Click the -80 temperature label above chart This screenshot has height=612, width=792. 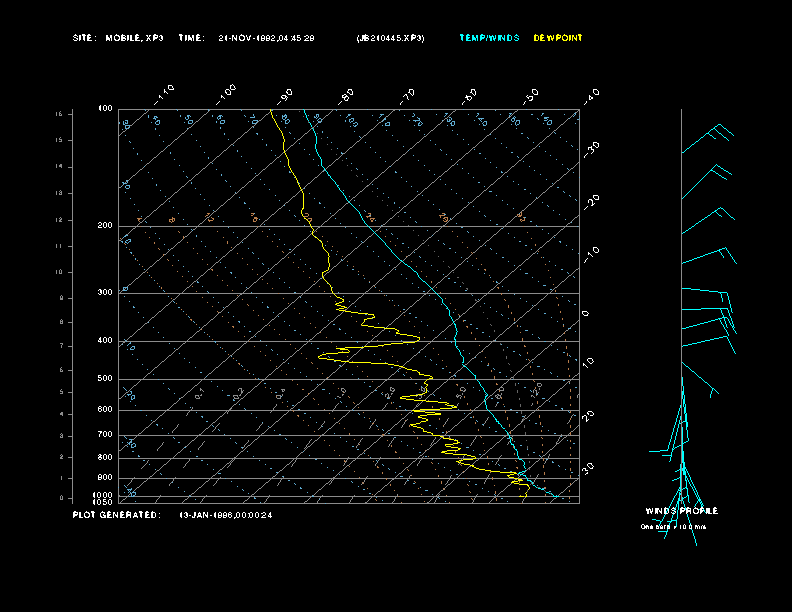point(346,96)
